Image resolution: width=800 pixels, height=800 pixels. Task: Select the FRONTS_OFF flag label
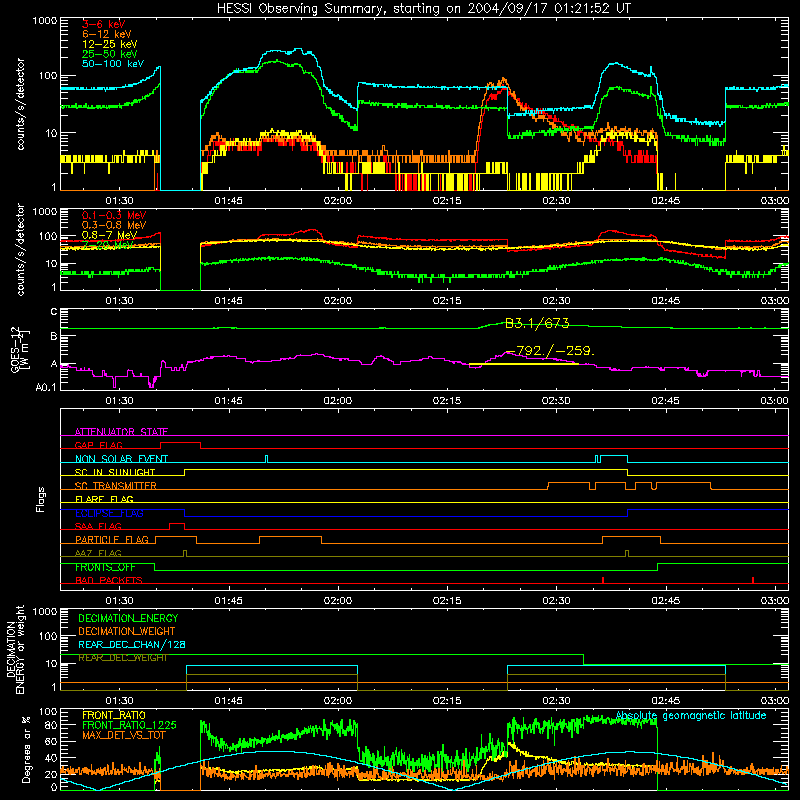click(105, 567)
